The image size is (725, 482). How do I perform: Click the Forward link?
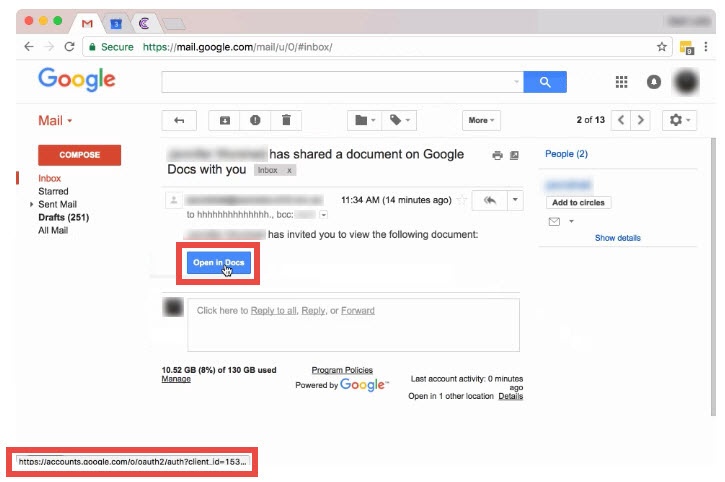(358, 310)
